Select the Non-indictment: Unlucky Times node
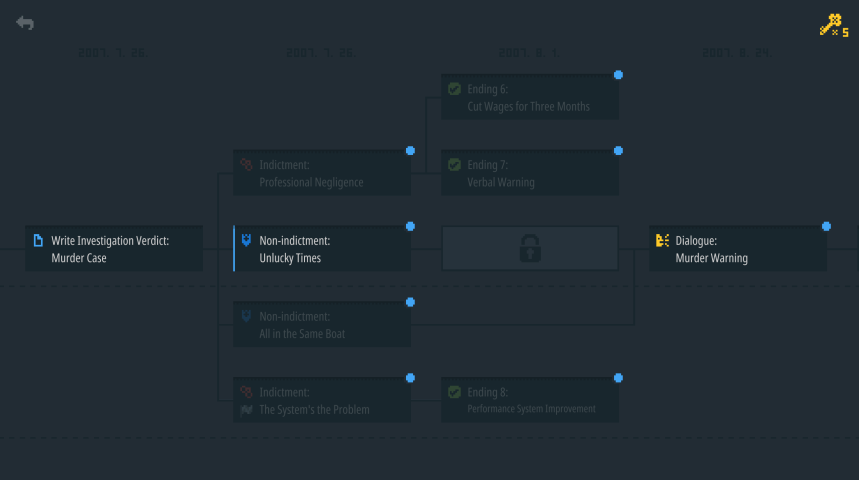This screenshot has height=480, width=859. 322,249
